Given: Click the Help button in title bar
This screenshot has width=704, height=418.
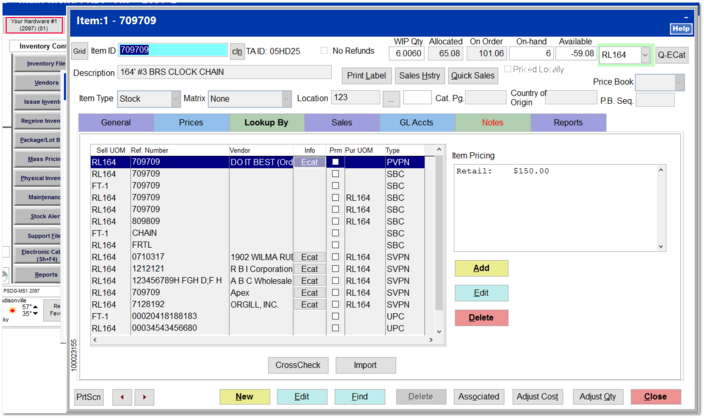Looking at the screenshot, I should pyautogui.click(x=681, y=29).
